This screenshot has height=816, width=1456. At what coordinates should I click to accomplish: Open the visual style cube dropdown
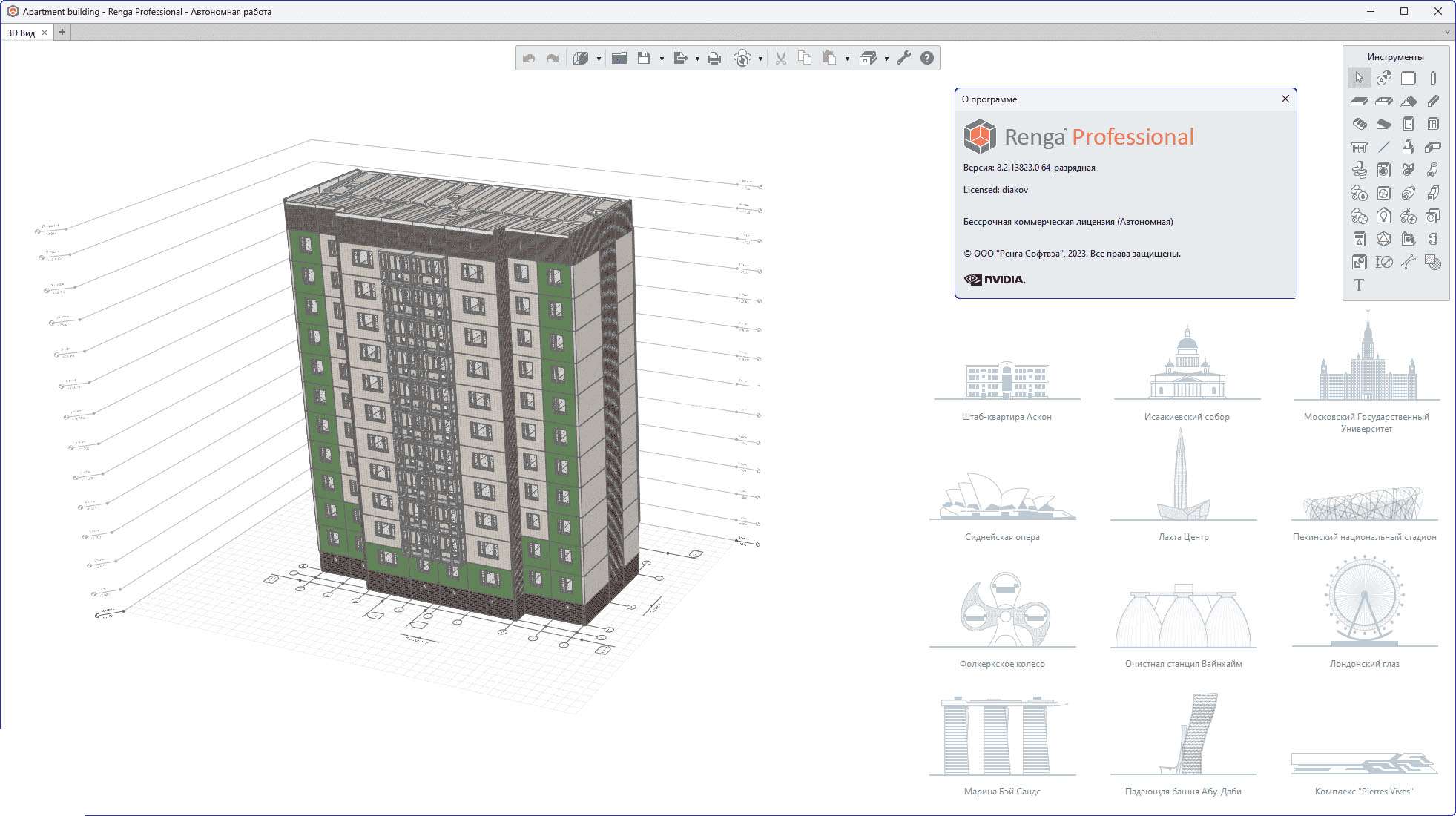click(x=598, y=59)
